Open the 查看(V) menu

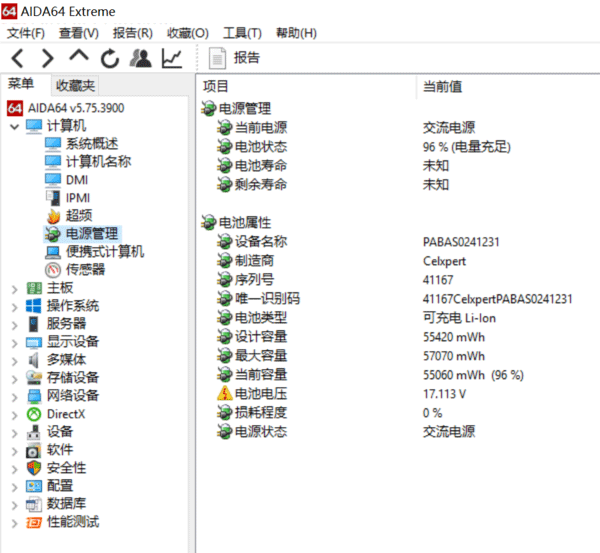click(x=79, y=33)
